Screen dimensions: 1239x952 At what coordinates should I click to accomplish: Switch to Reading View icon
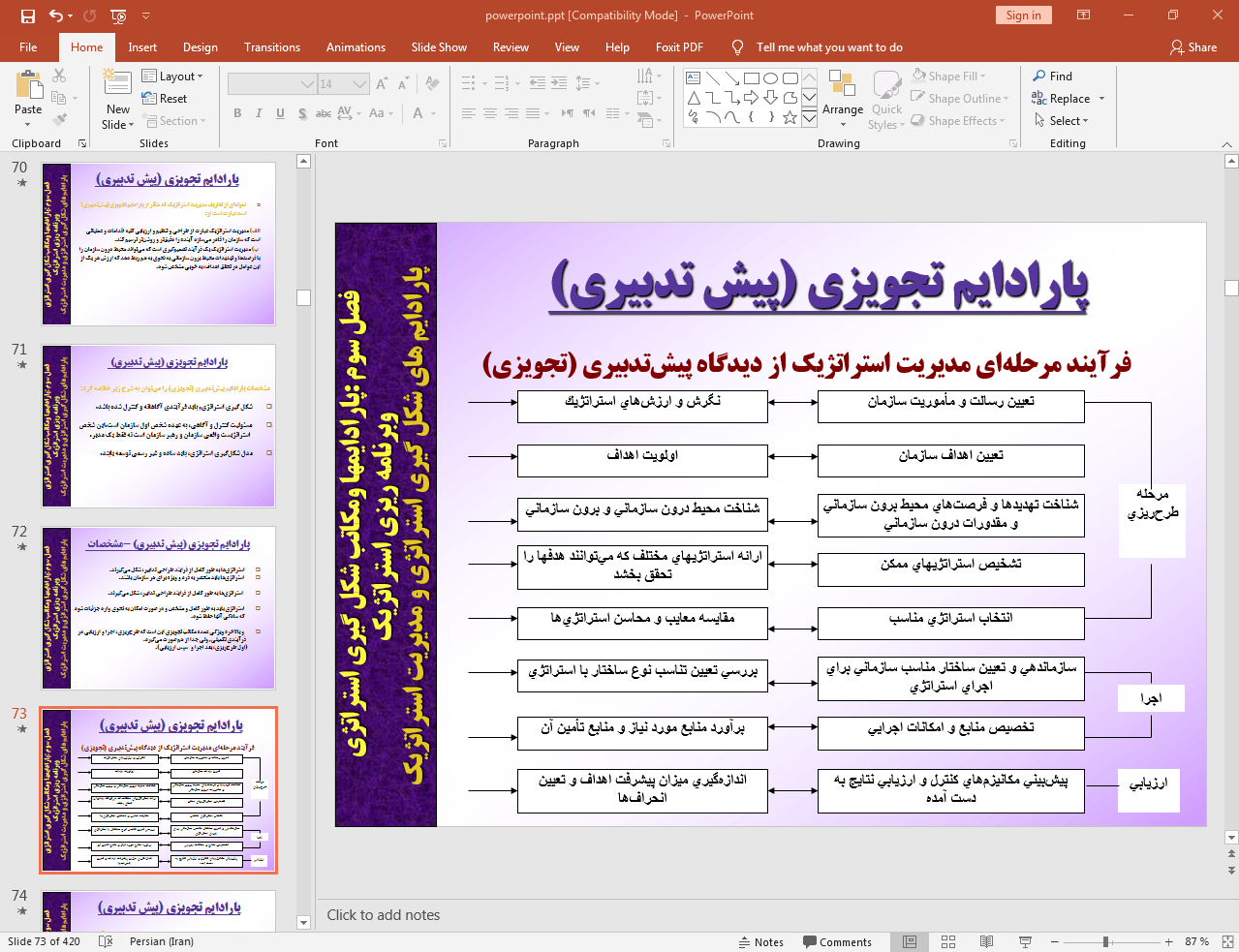pos(986,942)
